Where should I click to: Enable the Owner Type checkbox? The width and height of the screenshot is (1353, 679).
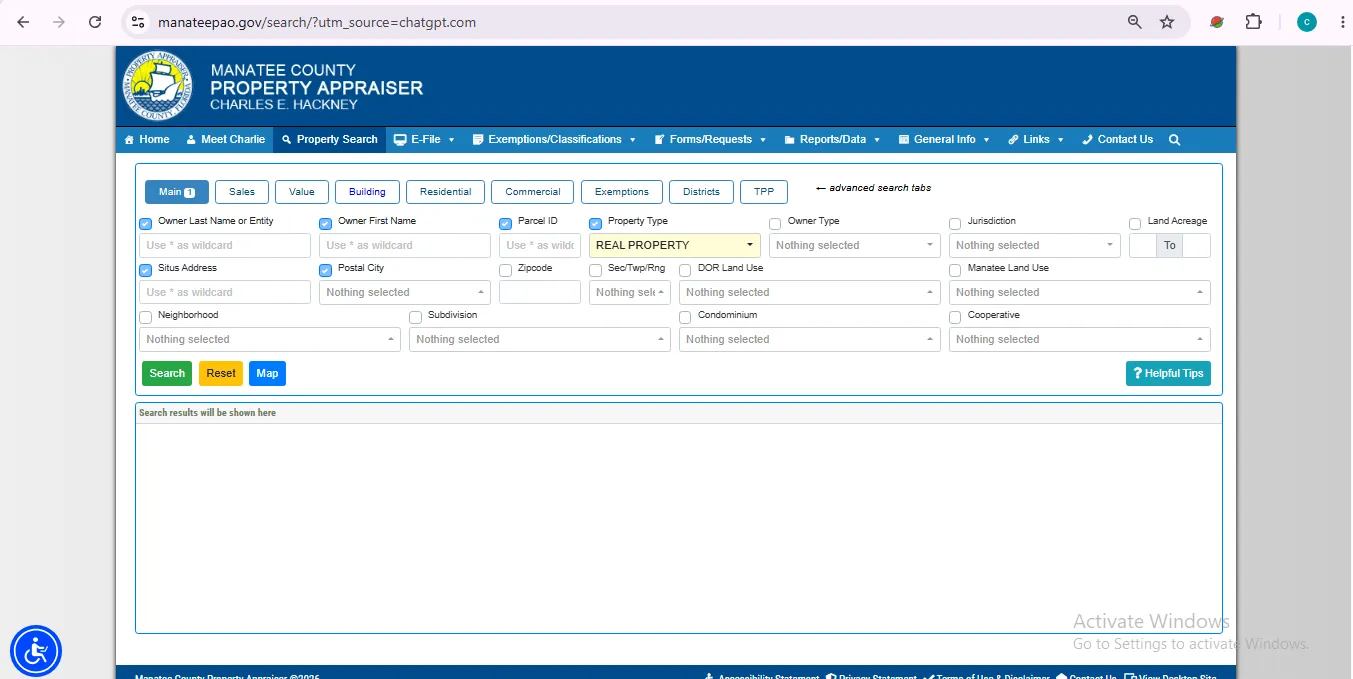pyautogui.click(x=776, y=224)
